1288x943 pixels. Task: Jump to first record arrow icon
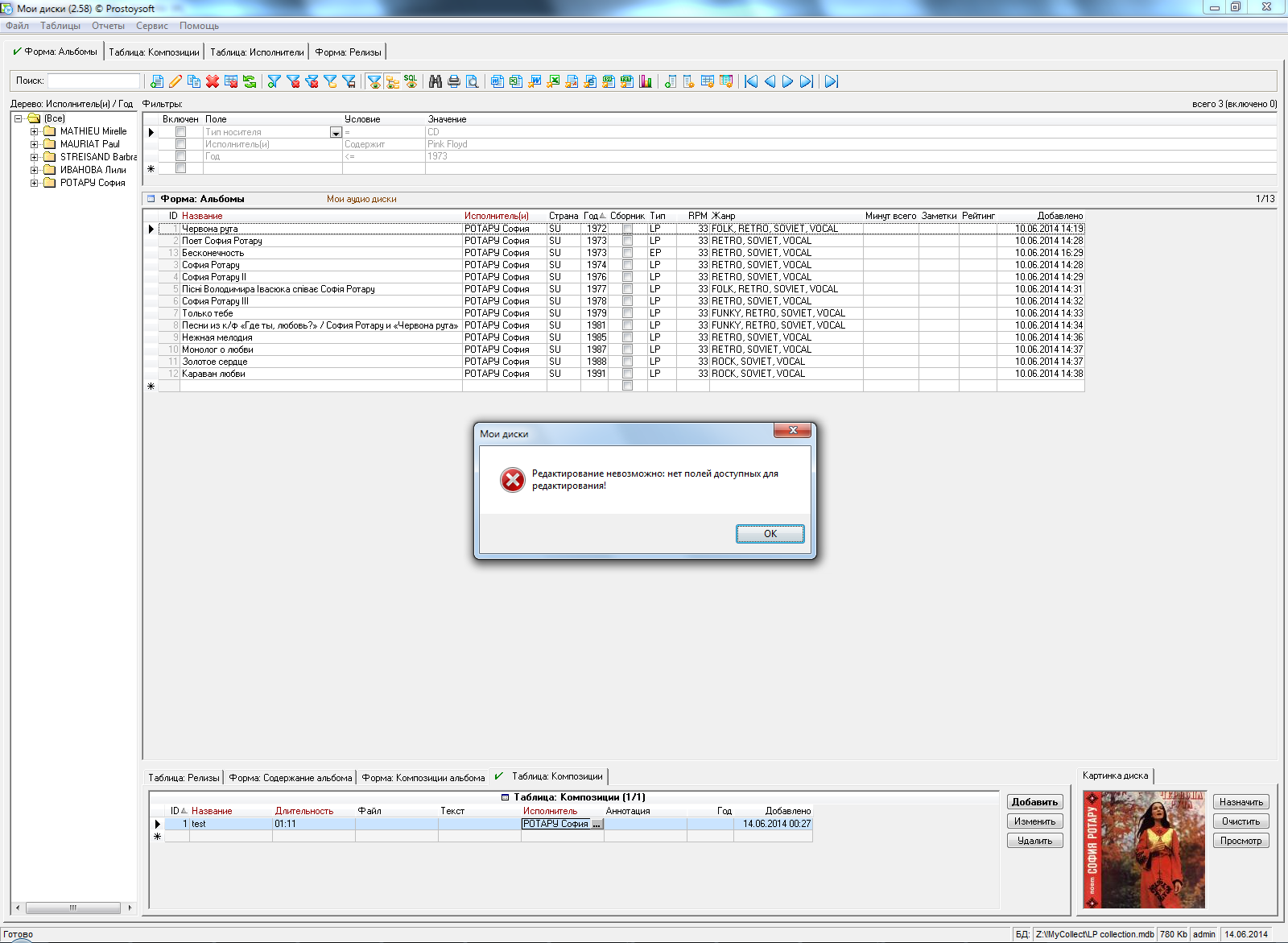(x=751, y=81)
